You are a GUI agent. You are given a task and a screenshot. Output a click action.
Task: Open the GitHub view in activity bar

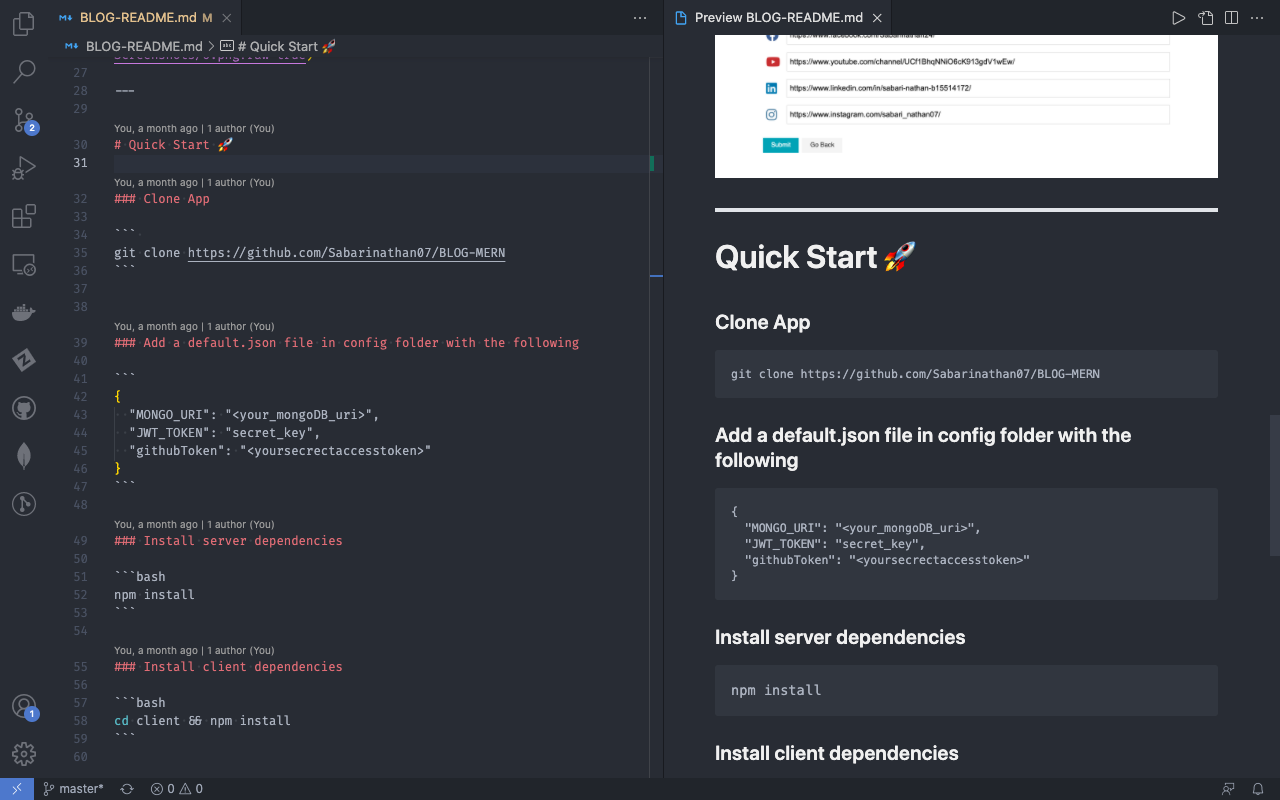click(24, 408)
